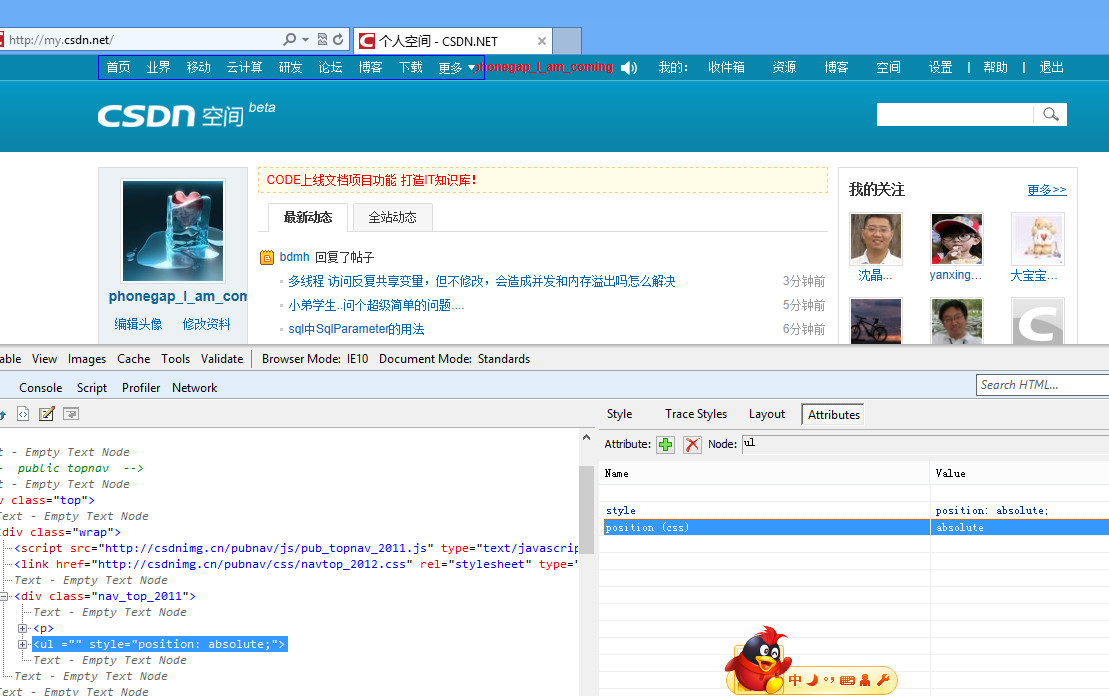Expand the 更多 dropdown in the top nav
1109x696 pixels.
point(457,68)
